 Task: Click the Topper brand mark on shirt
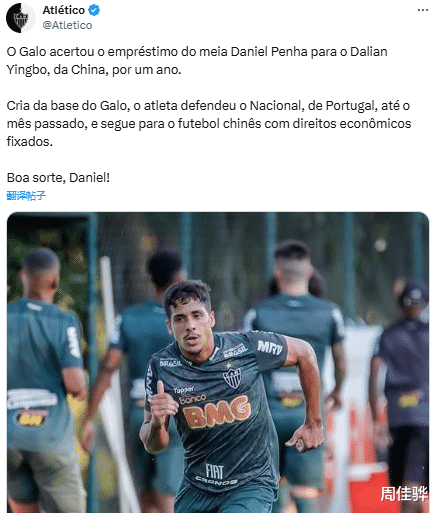[x=184, y=390]
